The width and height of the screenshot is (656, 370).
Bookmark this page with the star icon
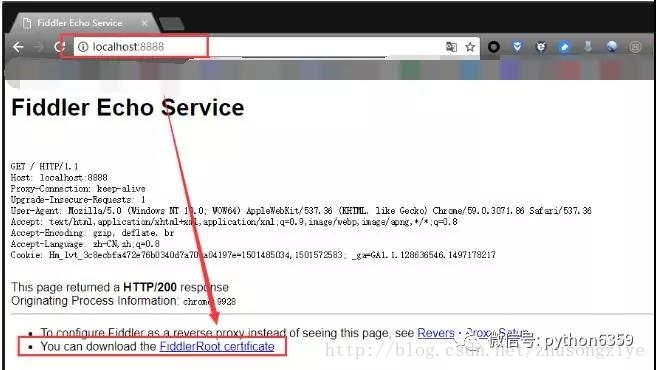pyautogui.click(x=470, y=47)
